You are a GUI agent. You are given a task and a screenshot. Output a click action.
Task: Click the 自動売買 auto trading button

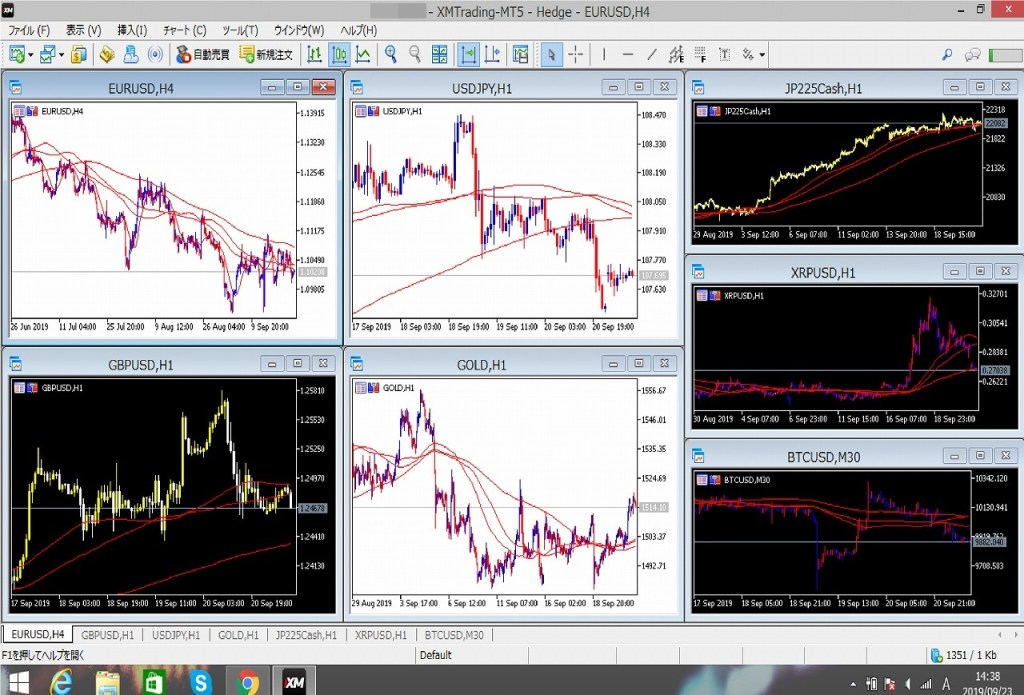(202, 54)
